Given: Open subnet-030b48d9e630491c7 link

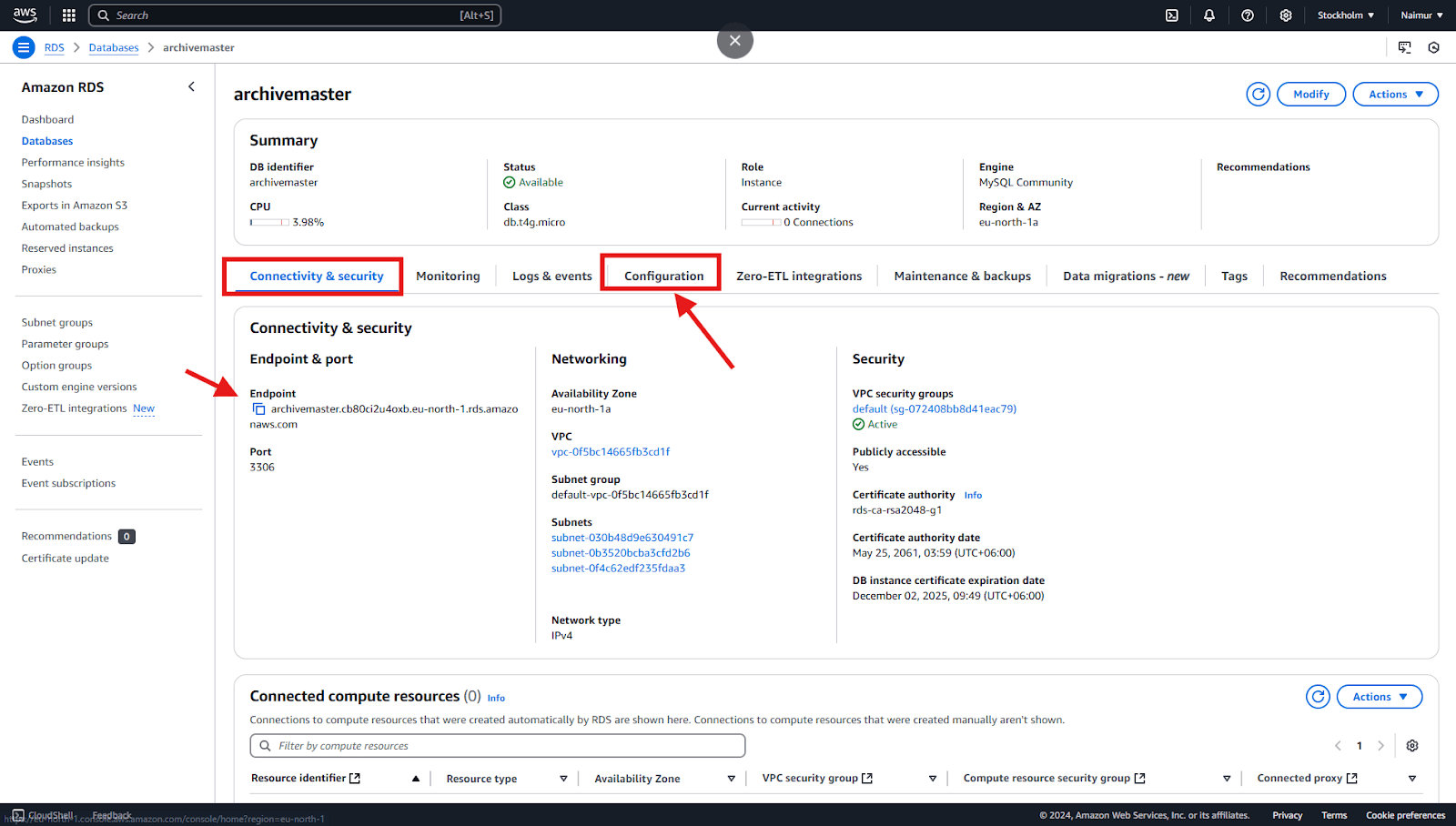Looking at the screenshot, I should point(622,538).
